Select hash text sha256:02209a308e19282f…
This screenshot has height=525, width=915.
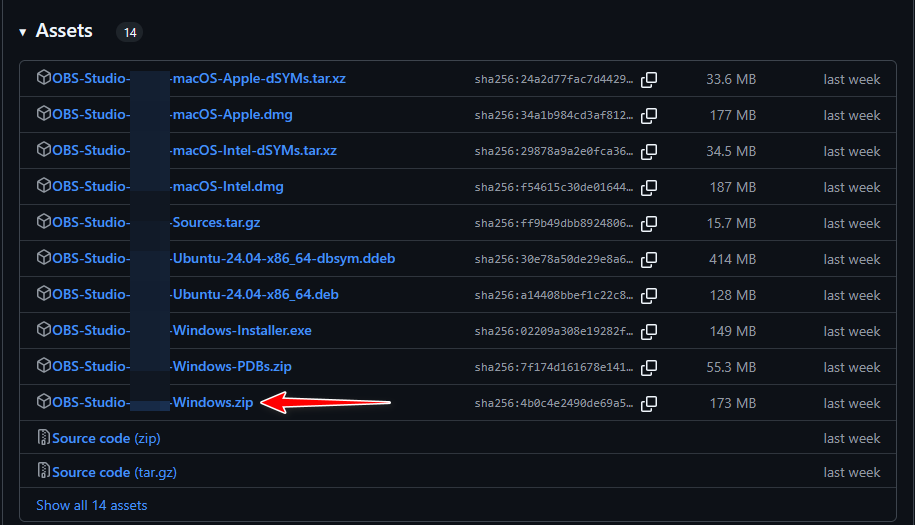[554, 331]
